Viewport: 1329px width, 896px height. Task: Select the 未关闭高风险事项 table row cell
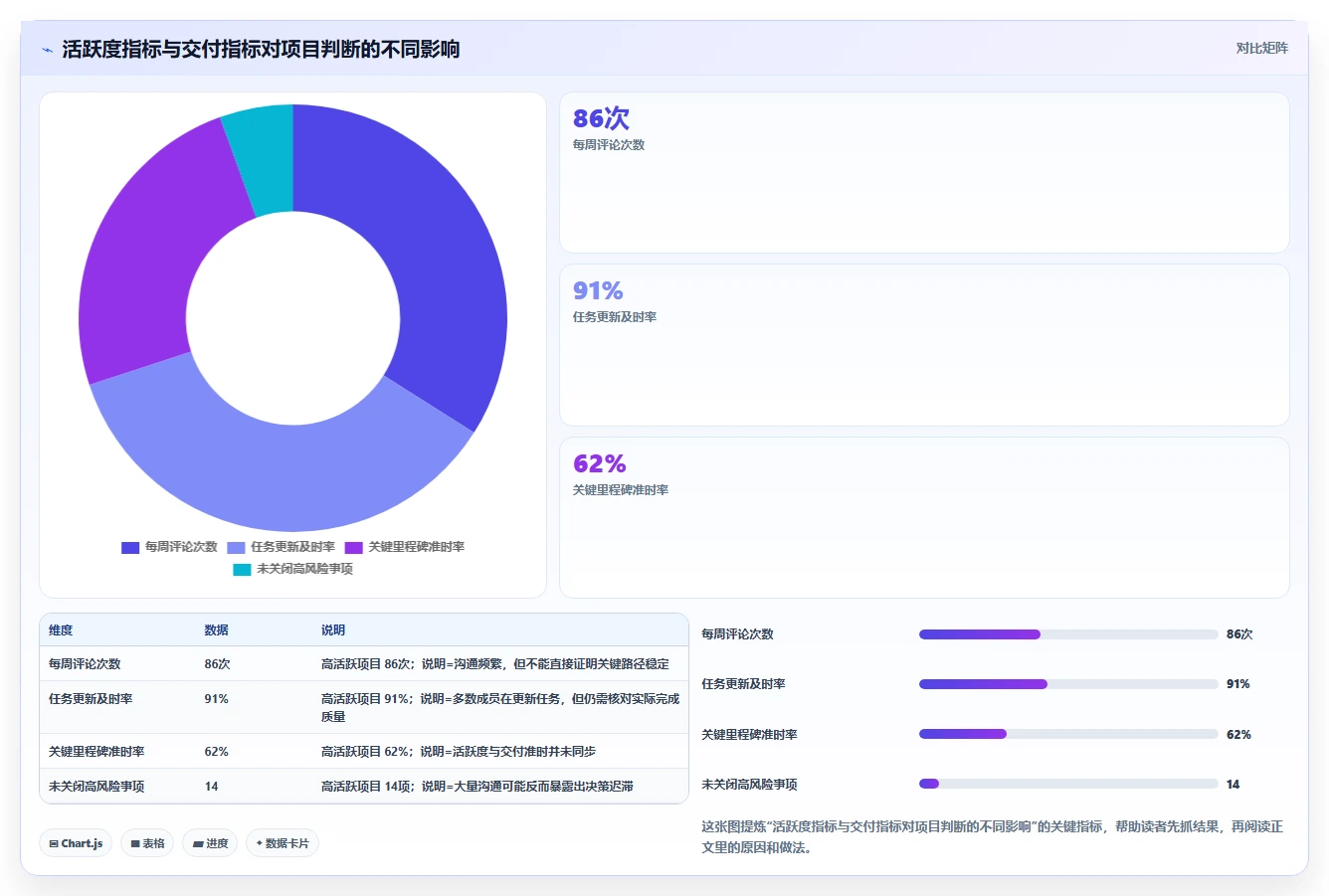click(96, 787)
